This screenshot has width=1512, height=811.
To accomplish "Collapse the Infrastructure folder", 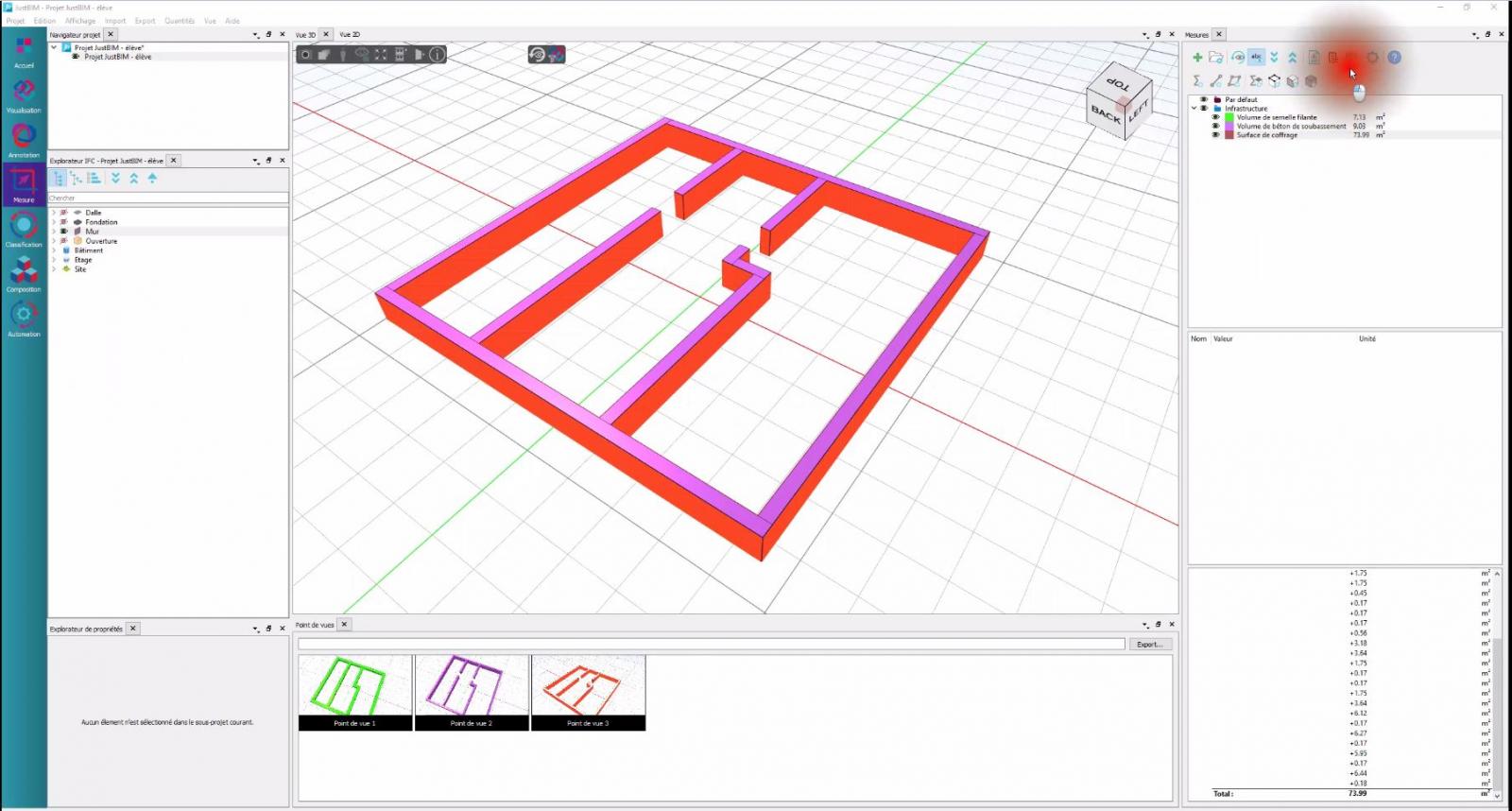I will [x=1194, y=109].
